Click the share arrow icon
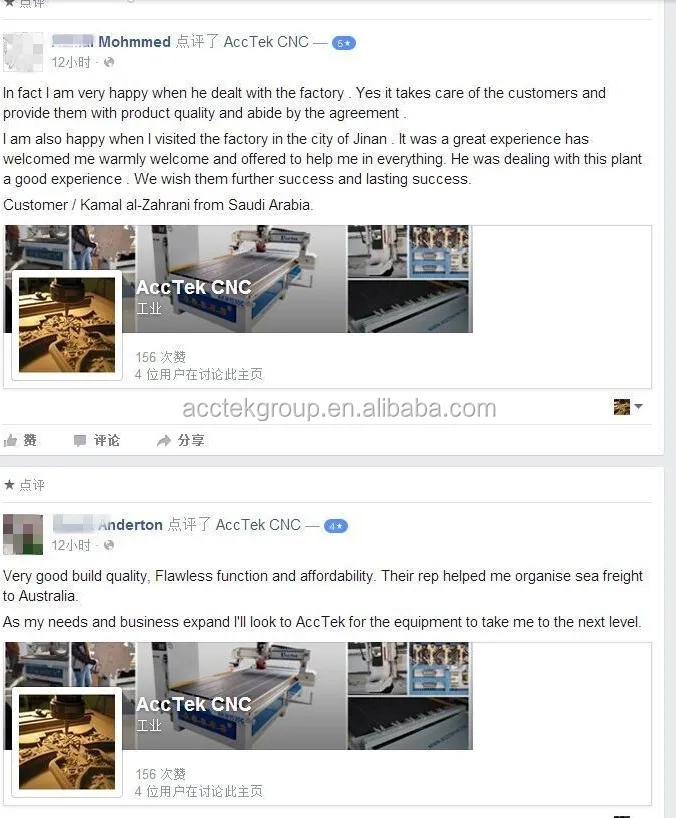Screen dimensions: 676x818 [164, 441]
